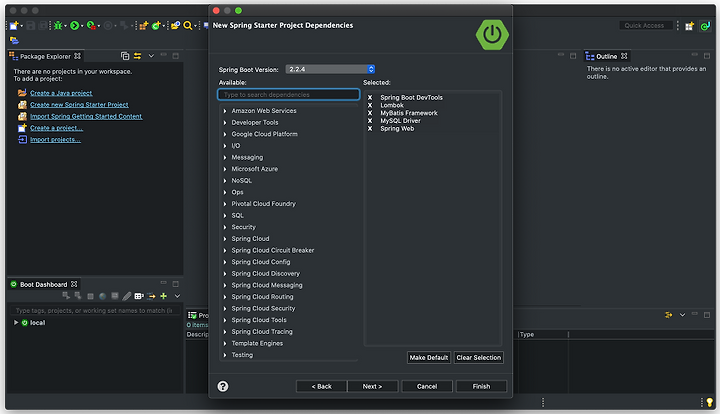The image size is (720, 414).
Task: Expand the Testing category
Action: [x=225, y=355]
